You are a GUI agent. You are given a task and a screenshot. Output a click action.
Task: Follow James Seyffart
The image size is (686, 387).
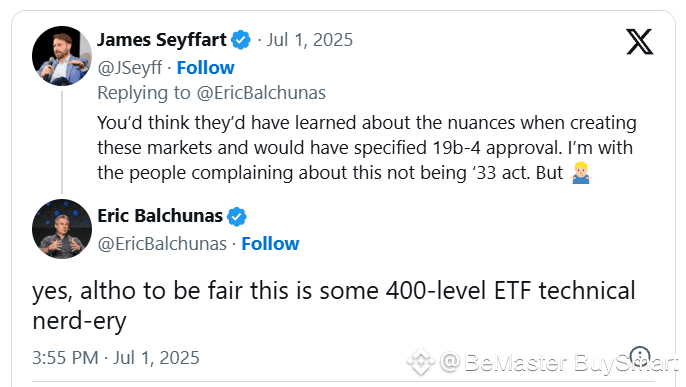coord(205,68)
